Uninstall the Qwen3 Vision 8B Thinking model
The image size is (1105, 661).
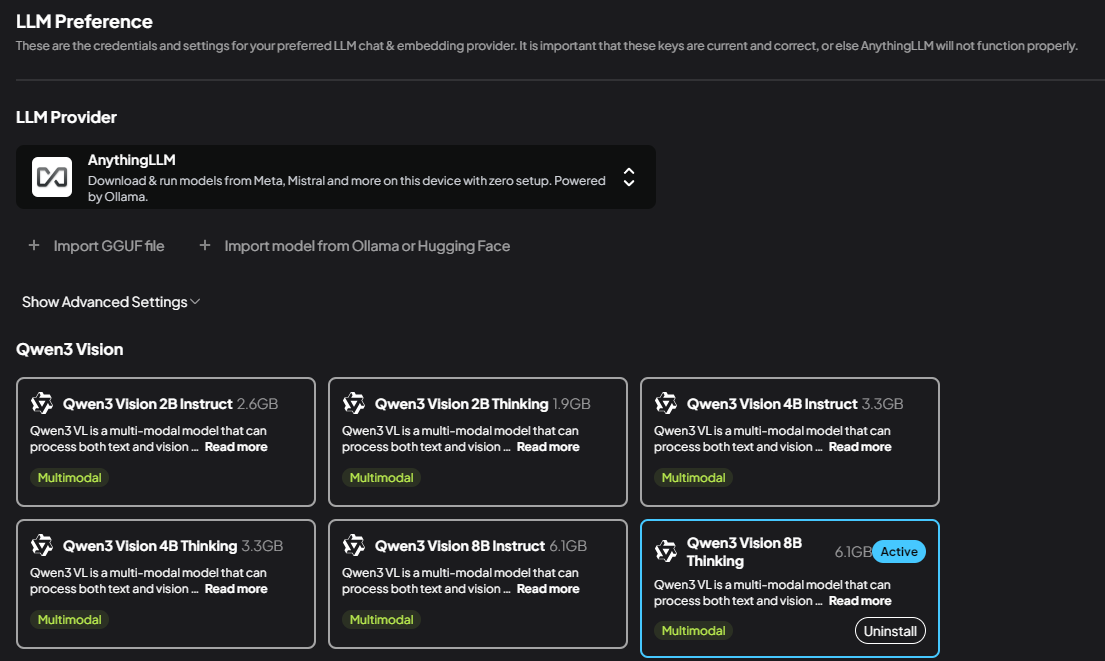890,631
